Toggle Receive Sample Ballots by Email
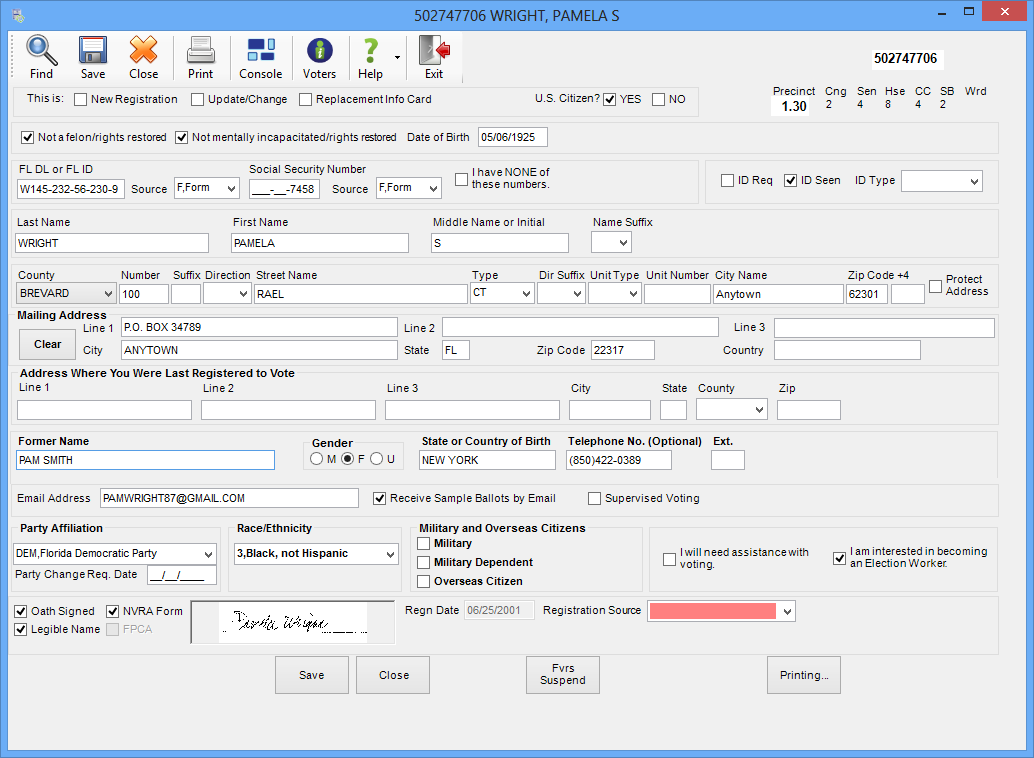Viewport: 1034px width, 758px height. 380,498
